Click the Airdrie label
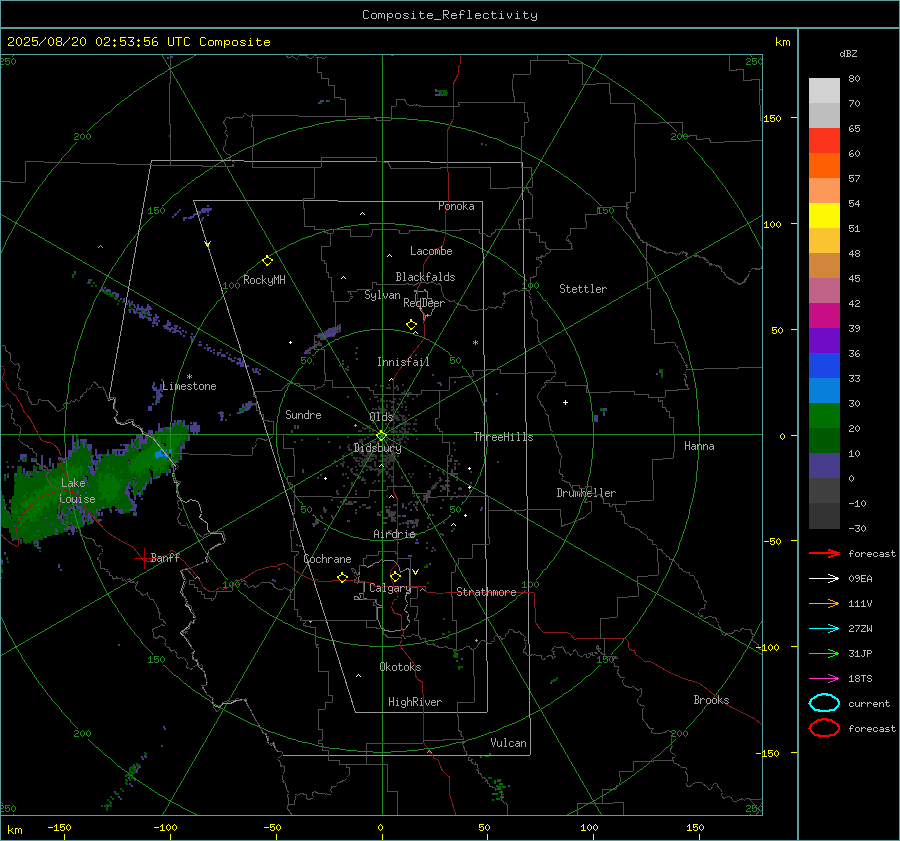Viewport: 900px width, 841px height. pyautogui.click(x=394, y=534)
